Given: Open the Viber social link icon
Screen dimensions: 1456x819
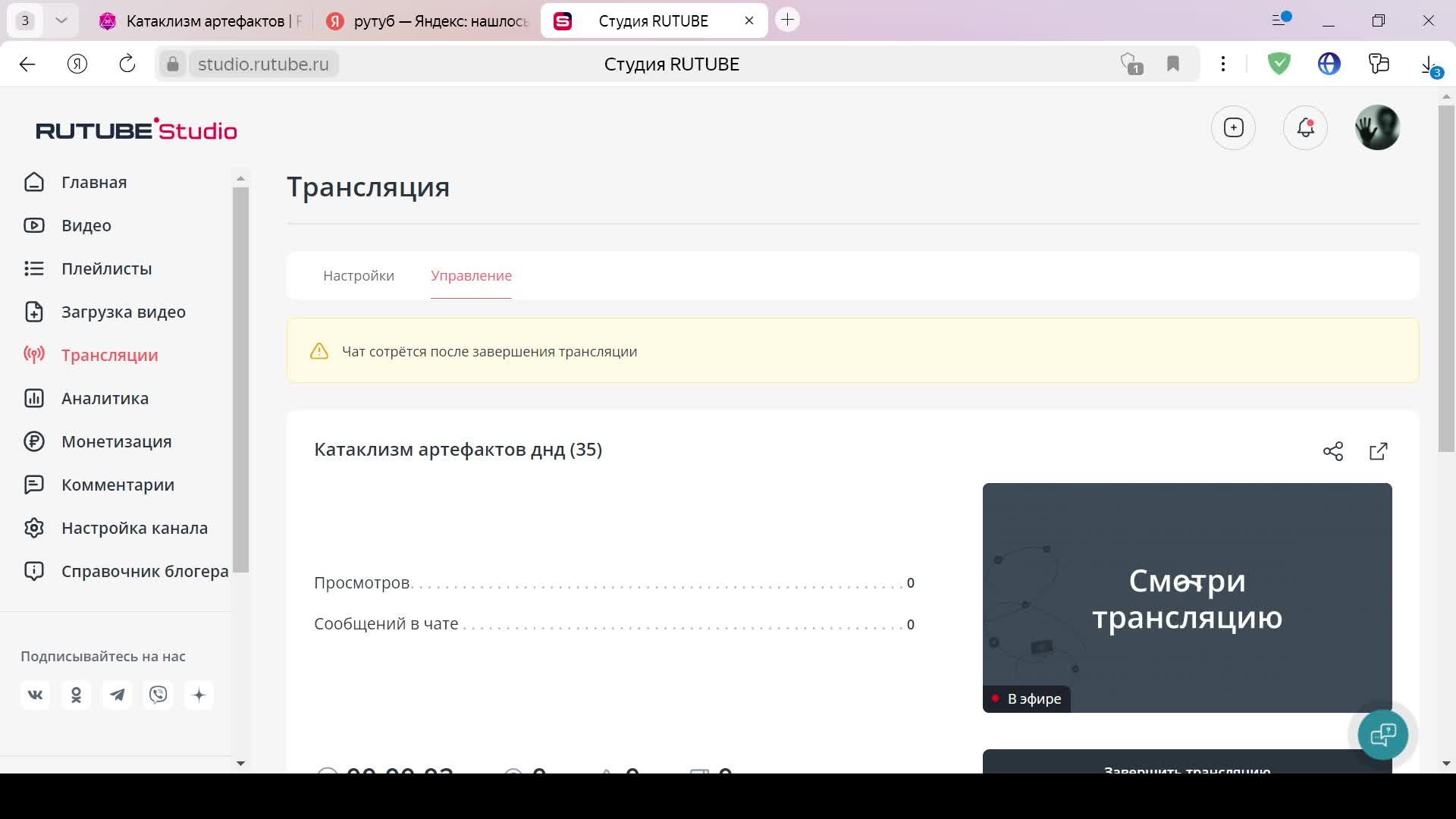Looking at the screenshot, I should coord(158,695).
